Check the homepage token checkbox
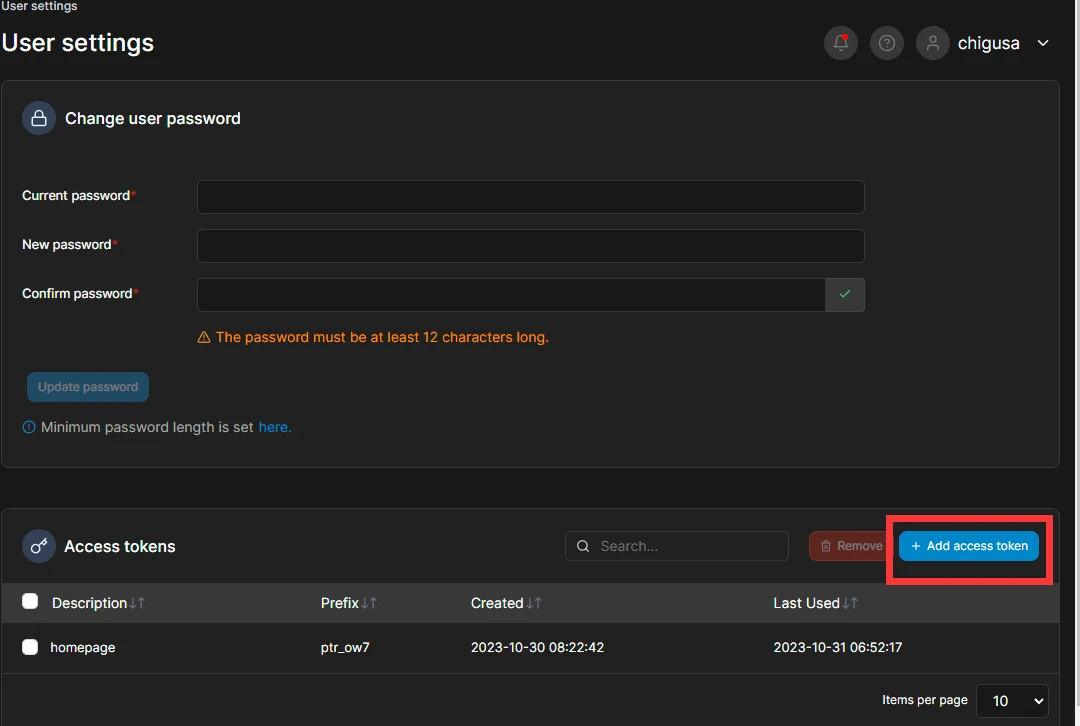 click(x=30, y=647)
